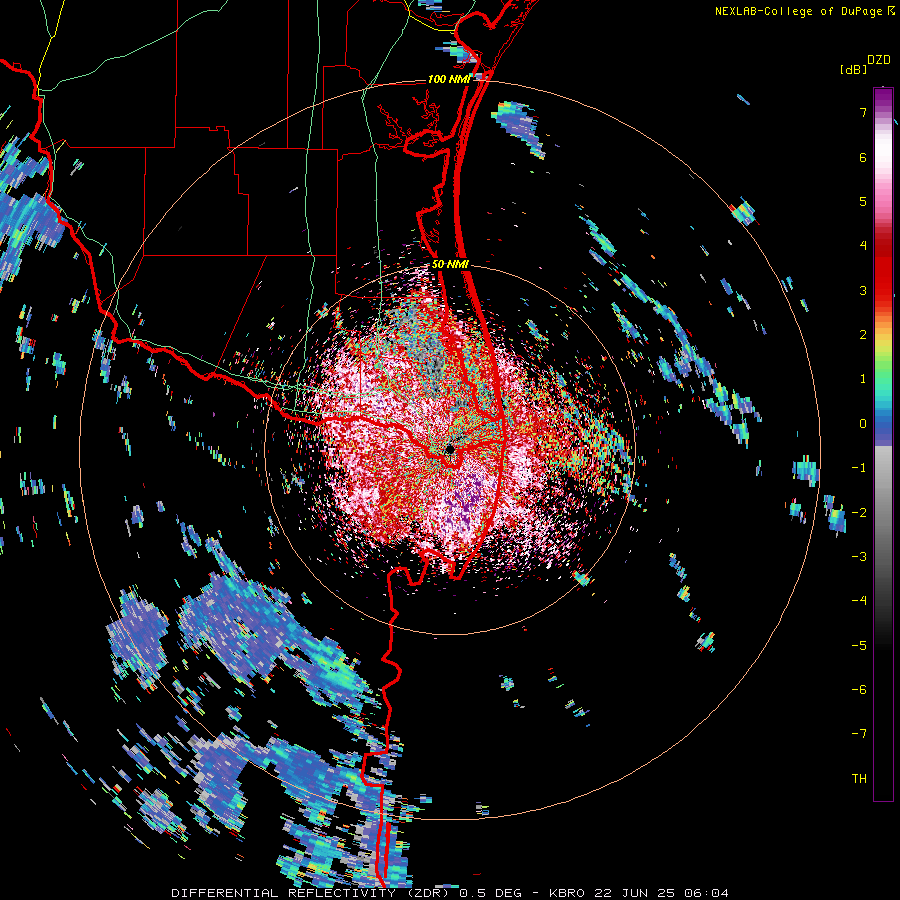
Task: Click the TH threshold label on the scale
Action: click(859, 778)
